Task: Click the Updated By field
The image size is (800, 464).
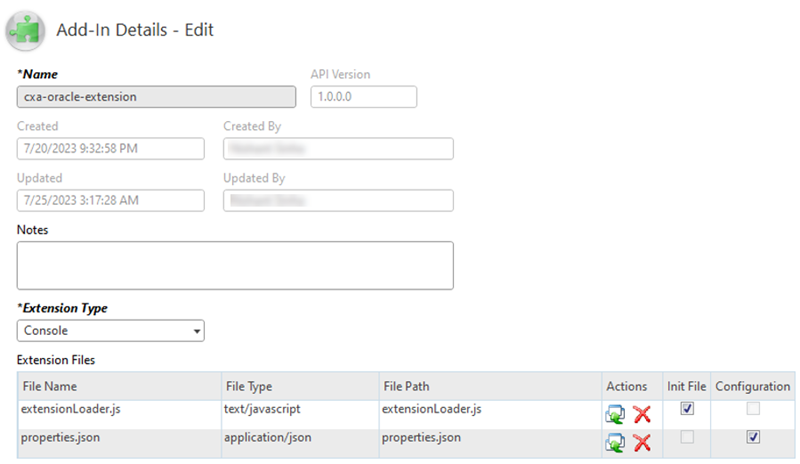Action: click(x=338, y=201)
